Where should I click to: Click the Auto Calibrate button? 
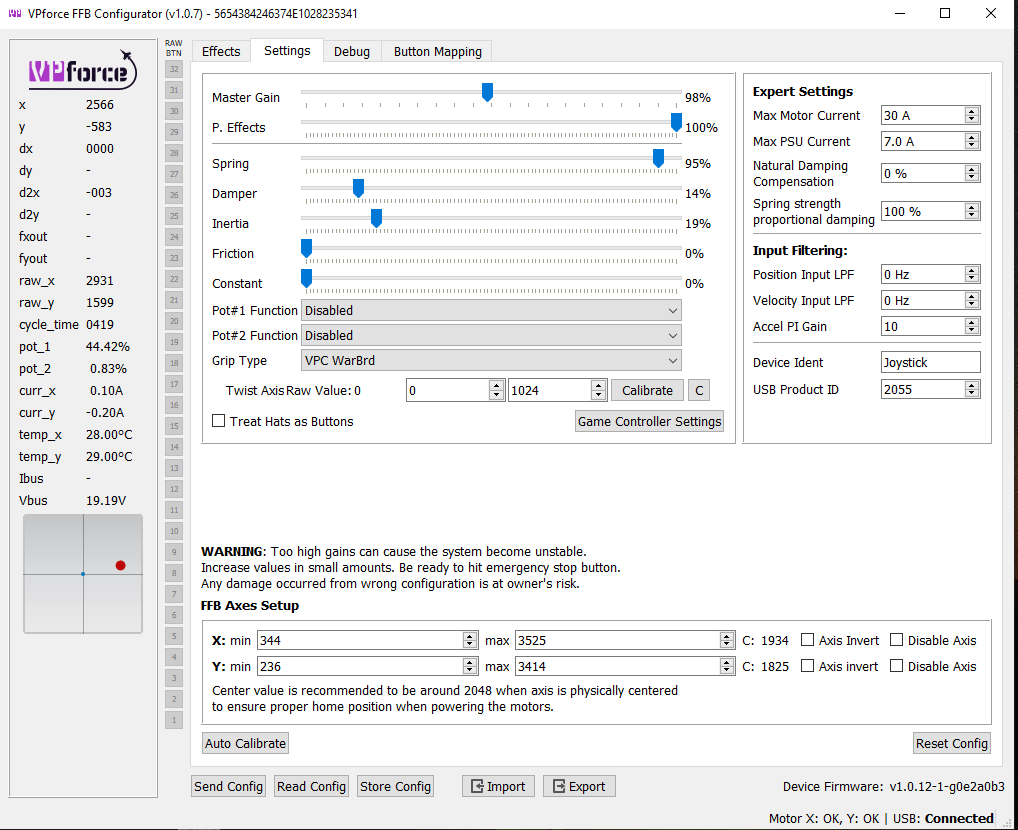pos(244,743)
